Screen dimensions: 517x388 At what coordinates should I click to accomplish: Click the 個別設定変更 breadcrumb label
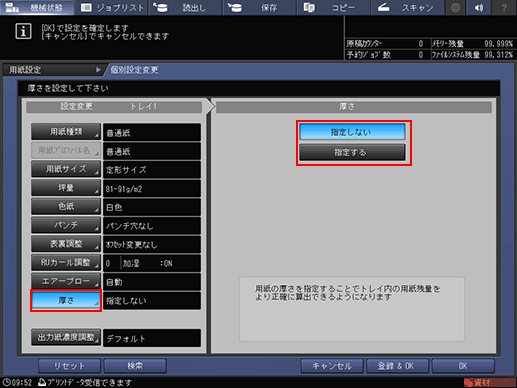click(134, 70)
